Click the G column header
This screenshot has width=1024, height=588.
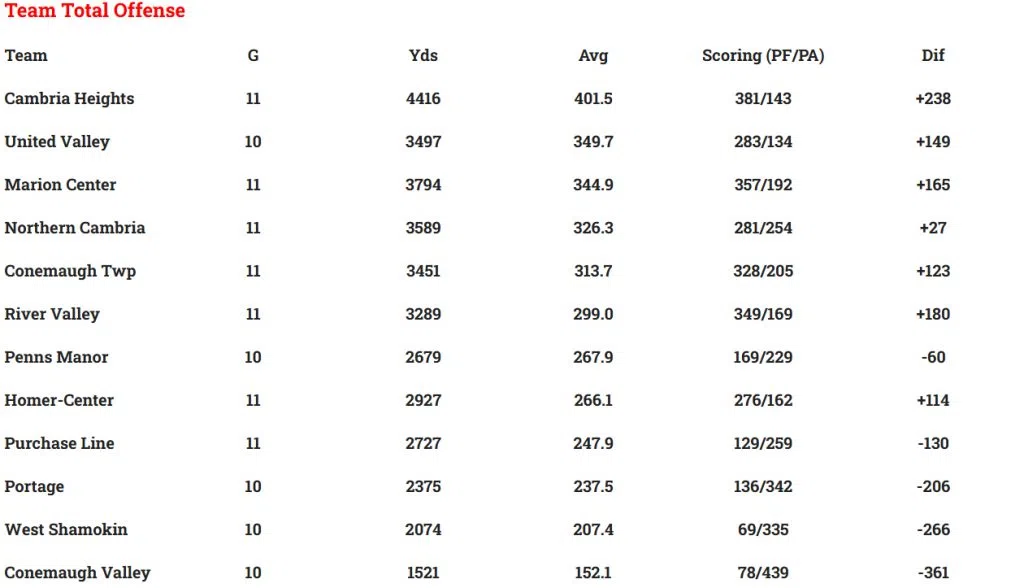253,56
